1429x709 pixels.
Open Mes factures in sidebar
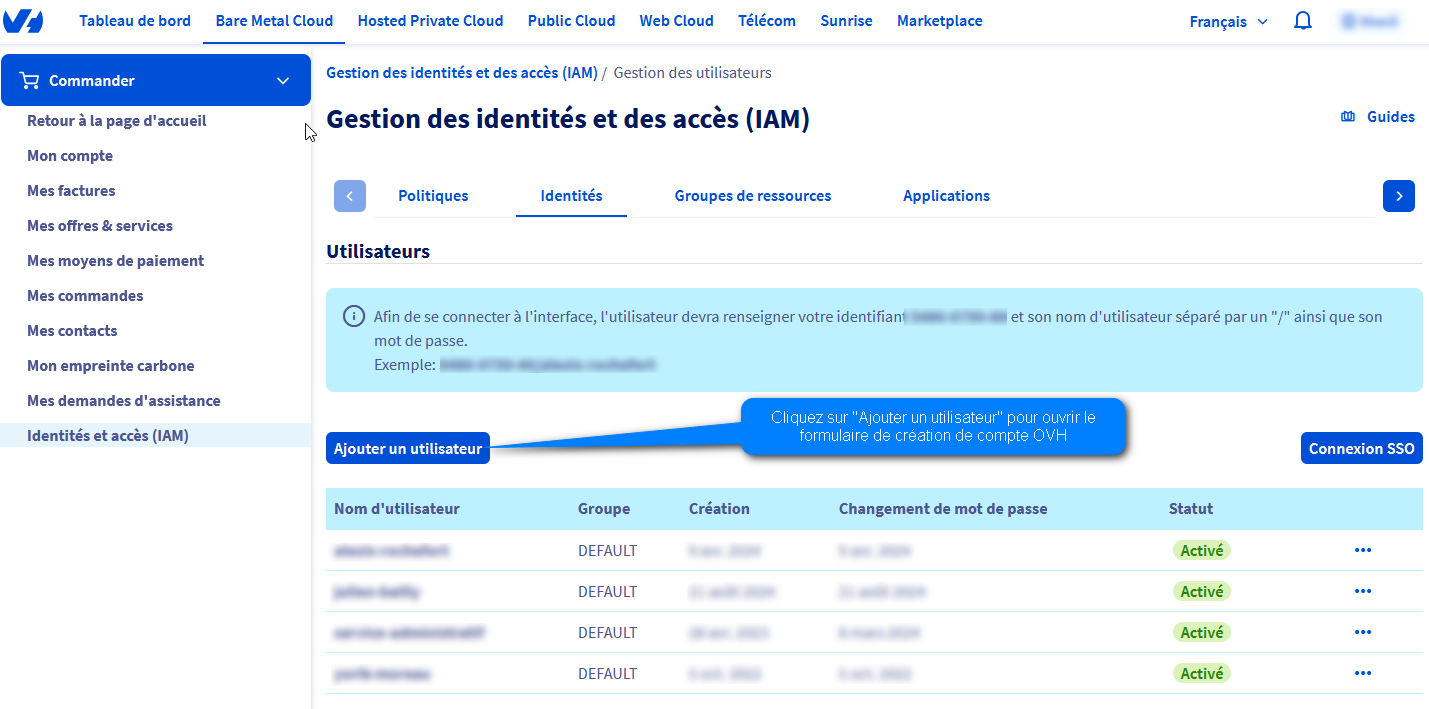[71, 191]
